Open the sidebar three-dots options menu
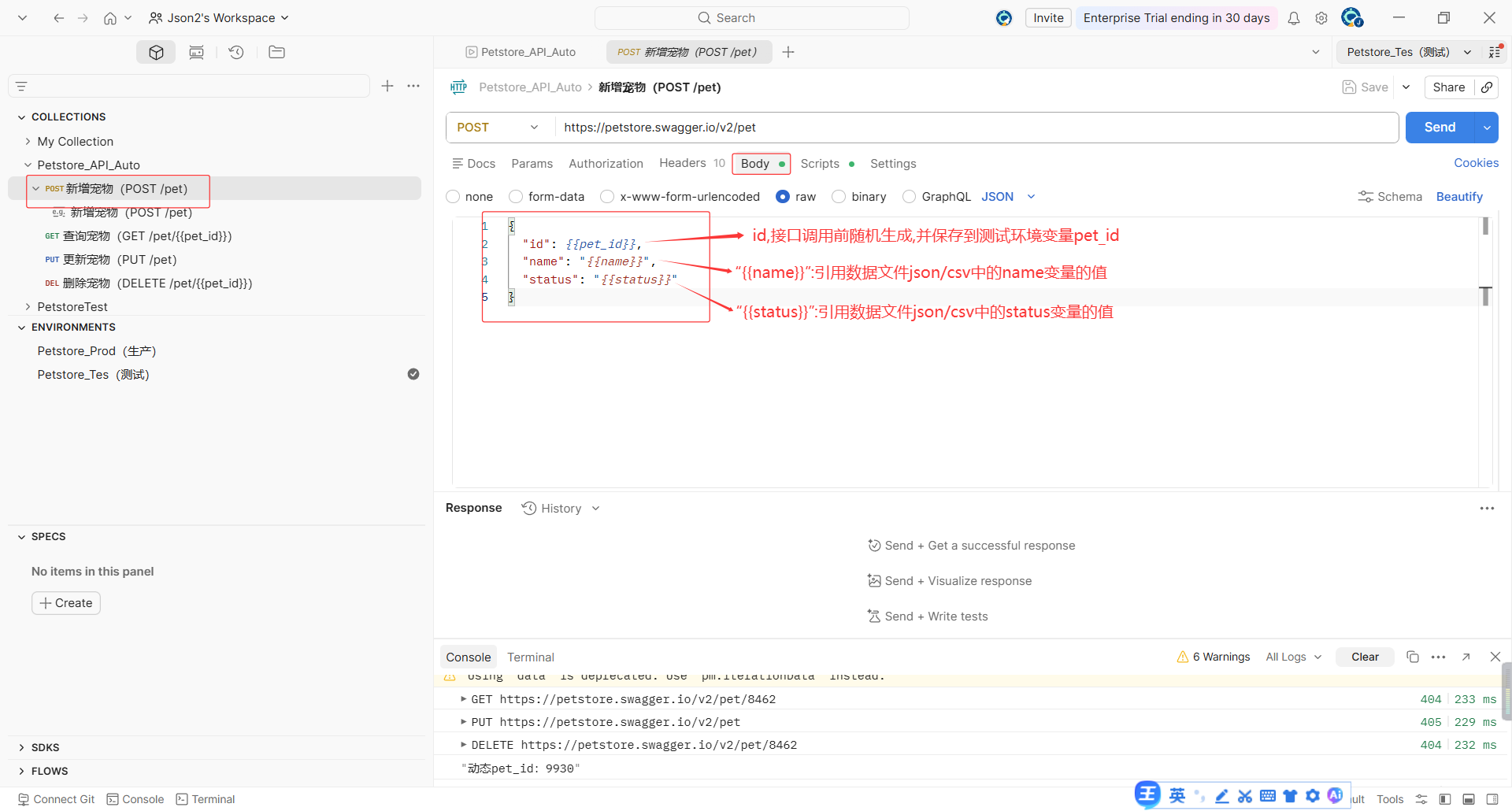 tap(413, 86)
